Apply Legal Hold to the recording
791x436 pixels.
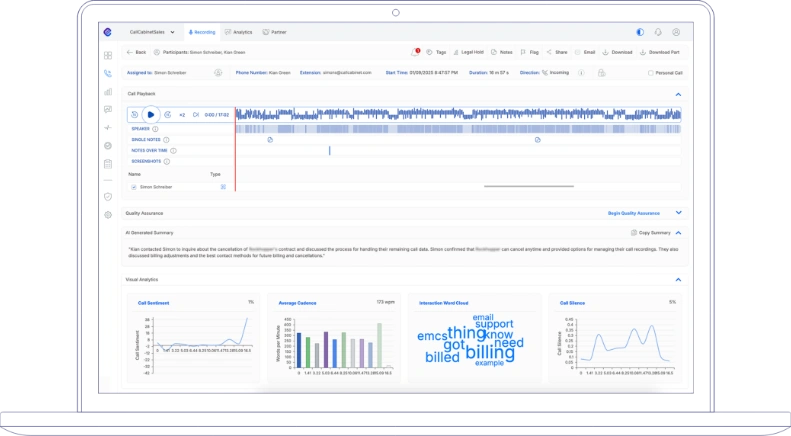pos(469,52)
